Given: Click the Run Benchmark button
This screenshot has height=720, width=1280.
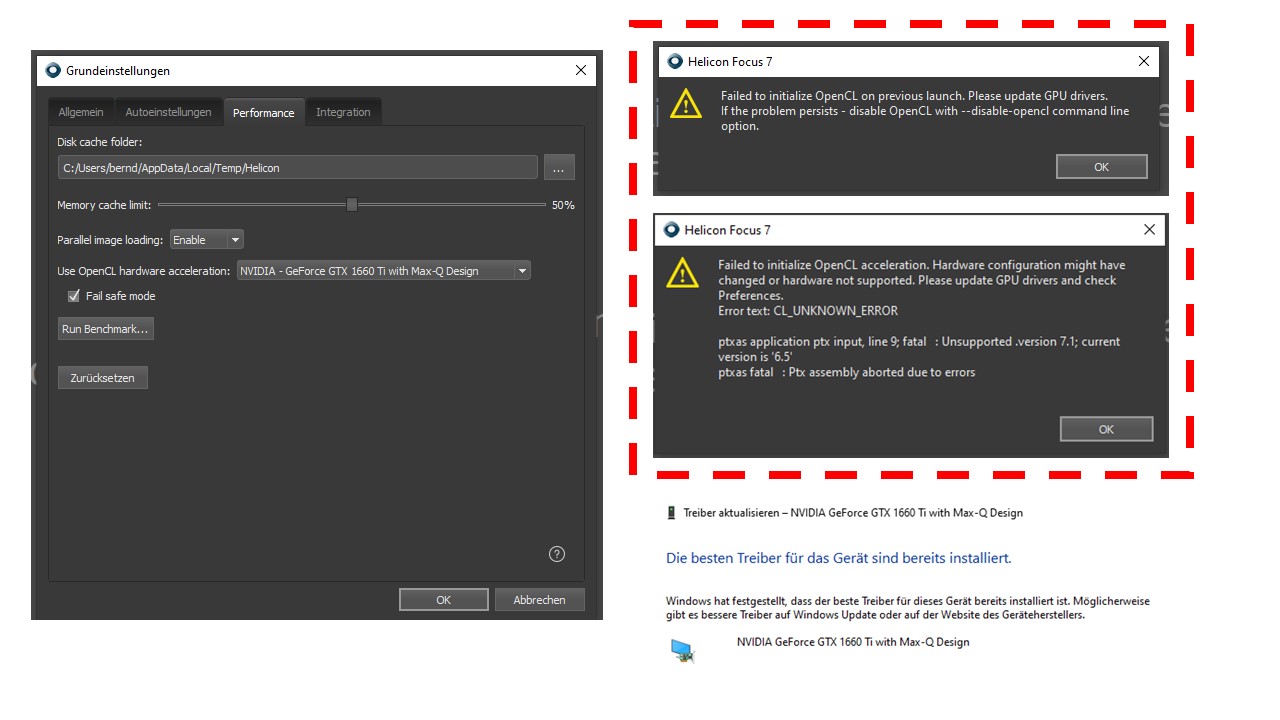Looking at the screenshot, I should (105, 329).
